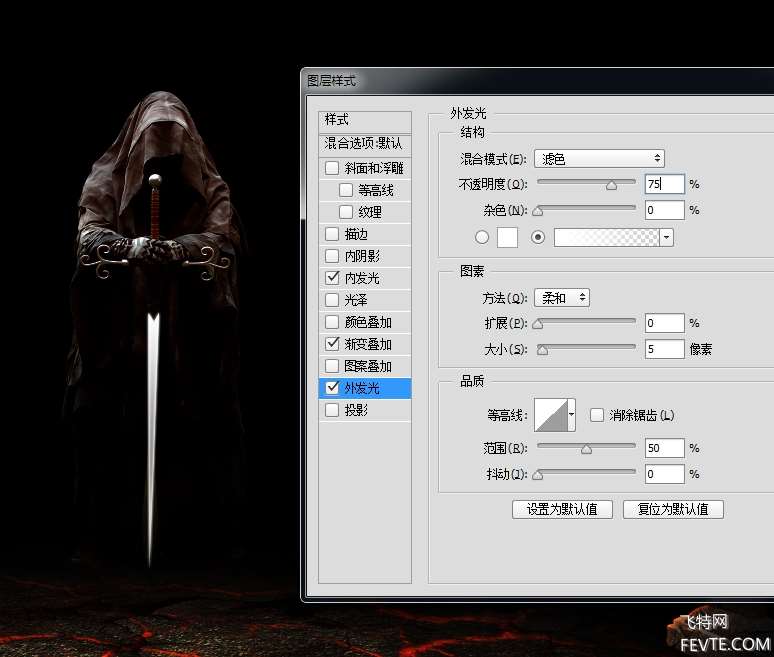The width and height of the screenshot is (774, 657).
Task: Uncheck the 渐变叠加 checkbox
Action: tap(332, 344)
